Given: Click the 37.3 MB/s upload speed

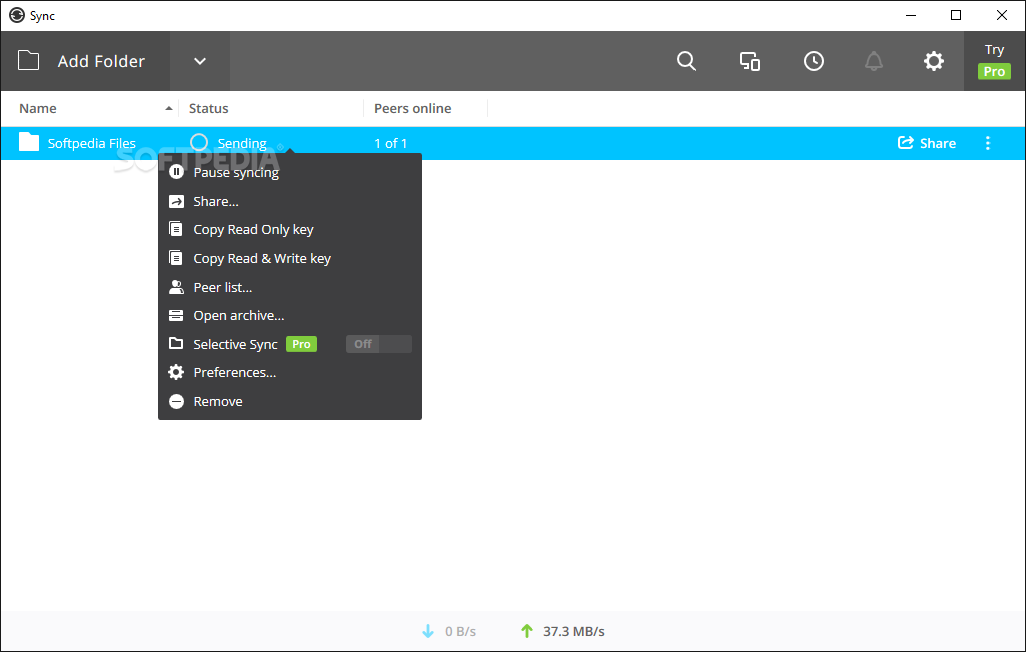Looking at the screenshot, I should tap(574, 632).
